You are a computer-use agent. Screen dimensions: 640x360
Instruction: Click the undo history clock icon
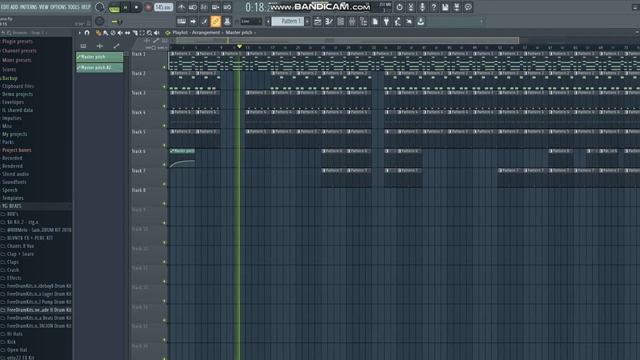click(399, 7)
